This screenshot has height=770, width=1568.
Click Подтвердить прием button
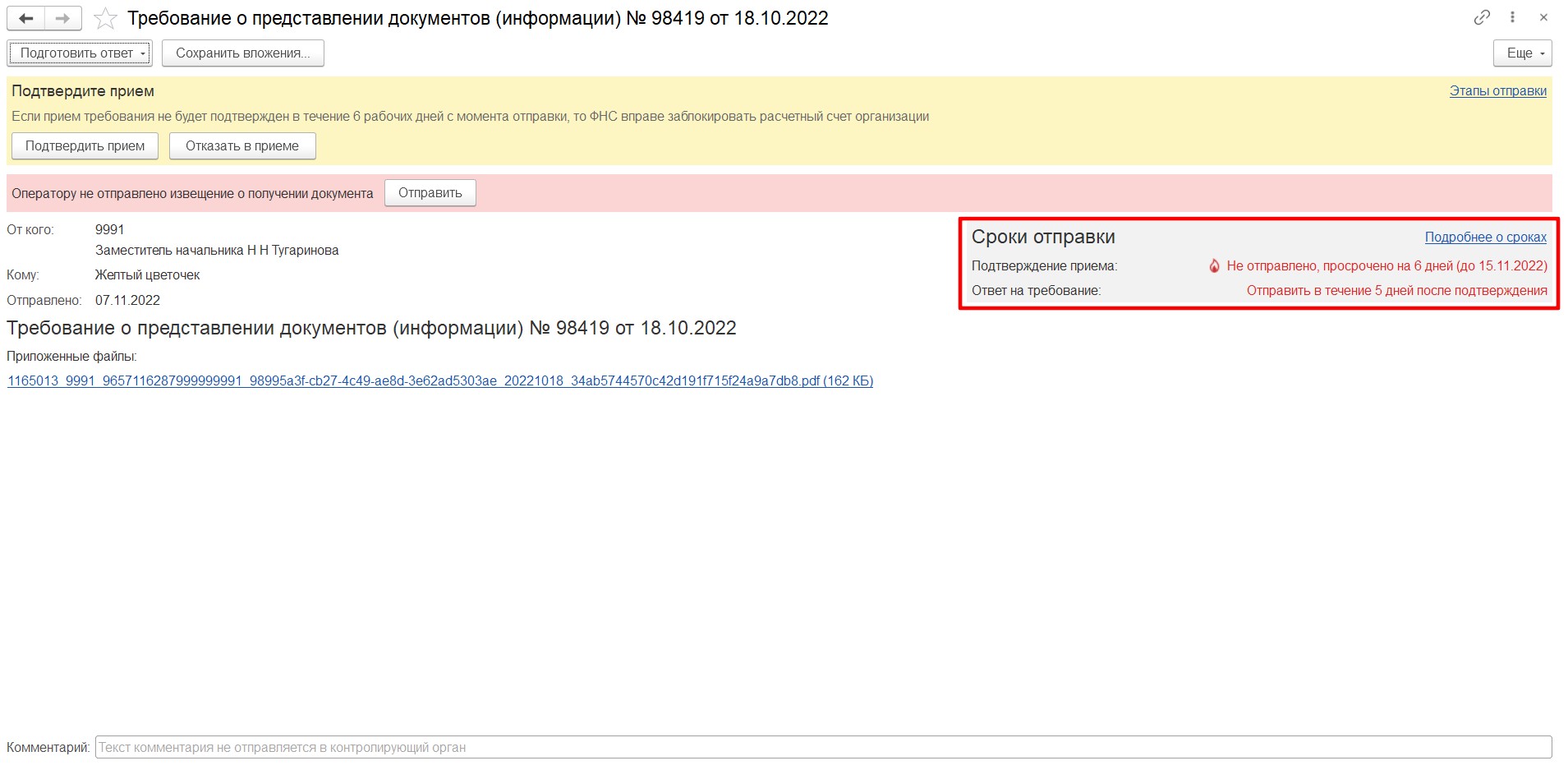point(85,146)
